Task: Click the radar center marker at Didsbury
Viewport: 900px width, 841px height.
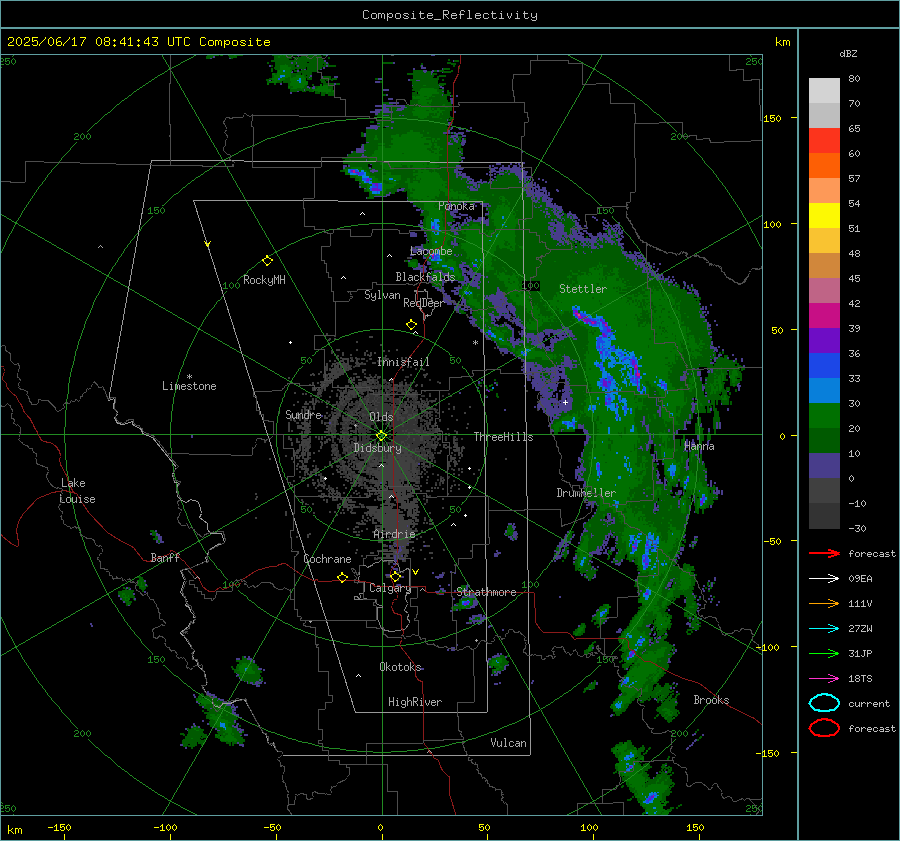Action: 381,436
